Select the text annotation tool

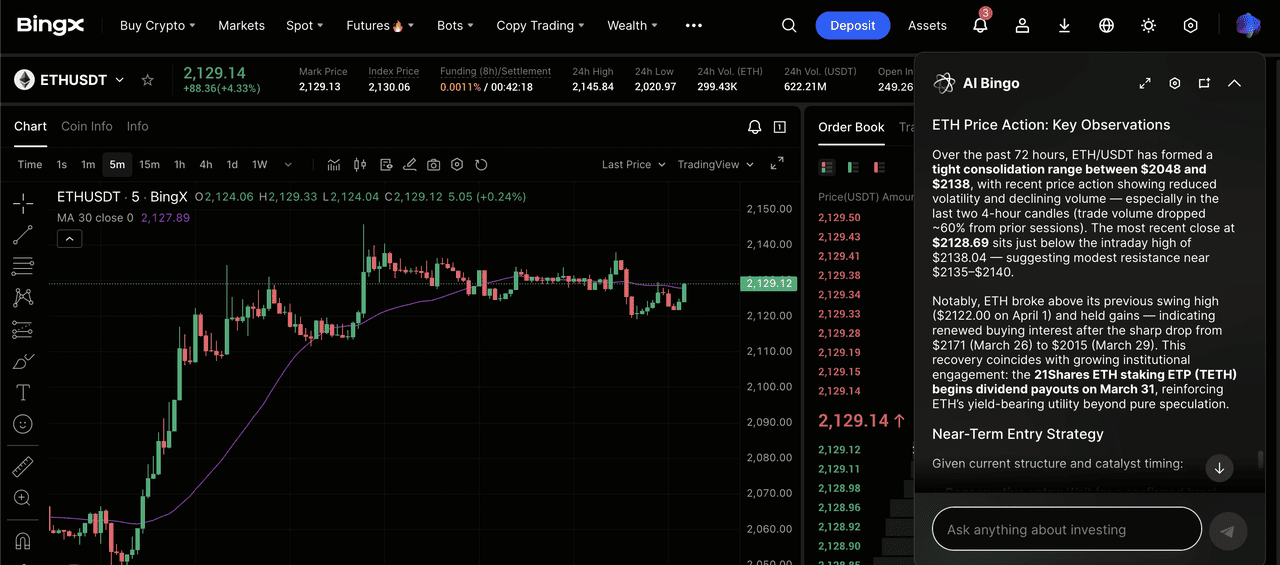22,392
